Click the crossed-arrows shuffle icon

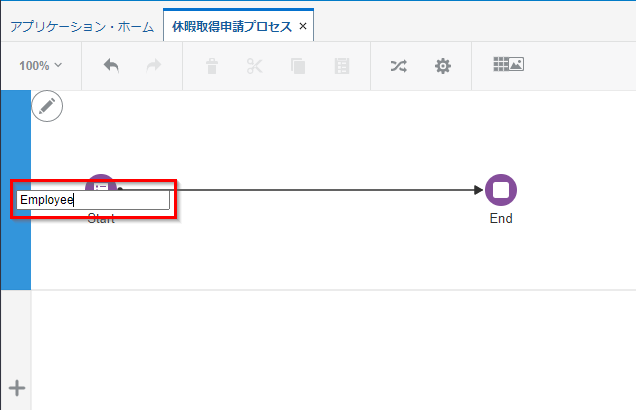[398, 66]
